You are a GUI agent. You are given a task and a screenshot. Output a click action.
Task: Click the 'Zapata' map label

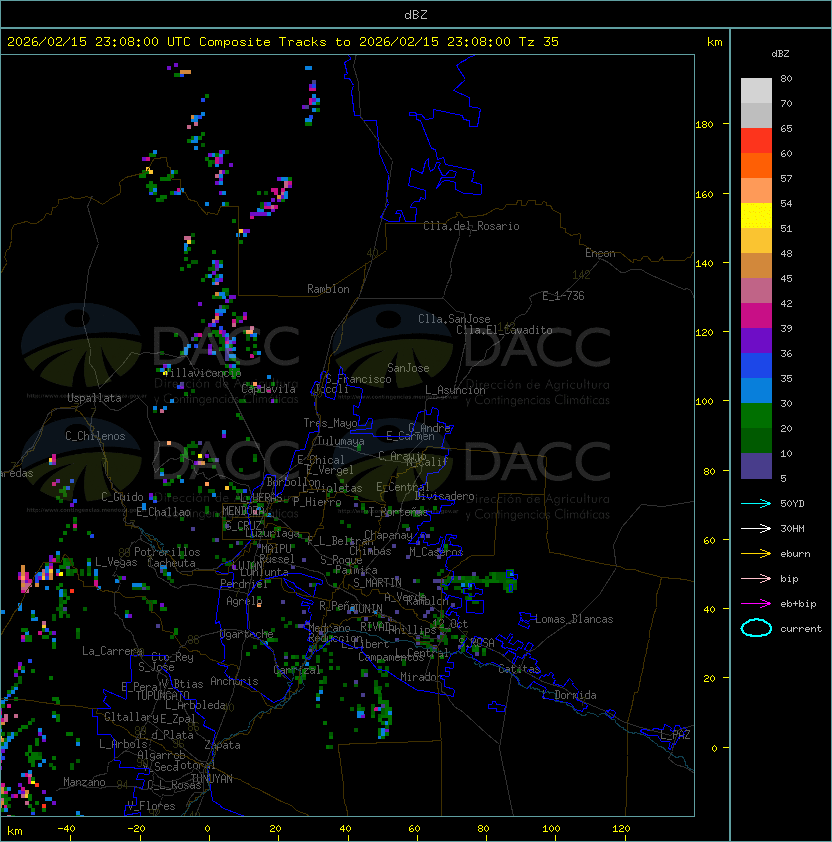coord(222,745)
